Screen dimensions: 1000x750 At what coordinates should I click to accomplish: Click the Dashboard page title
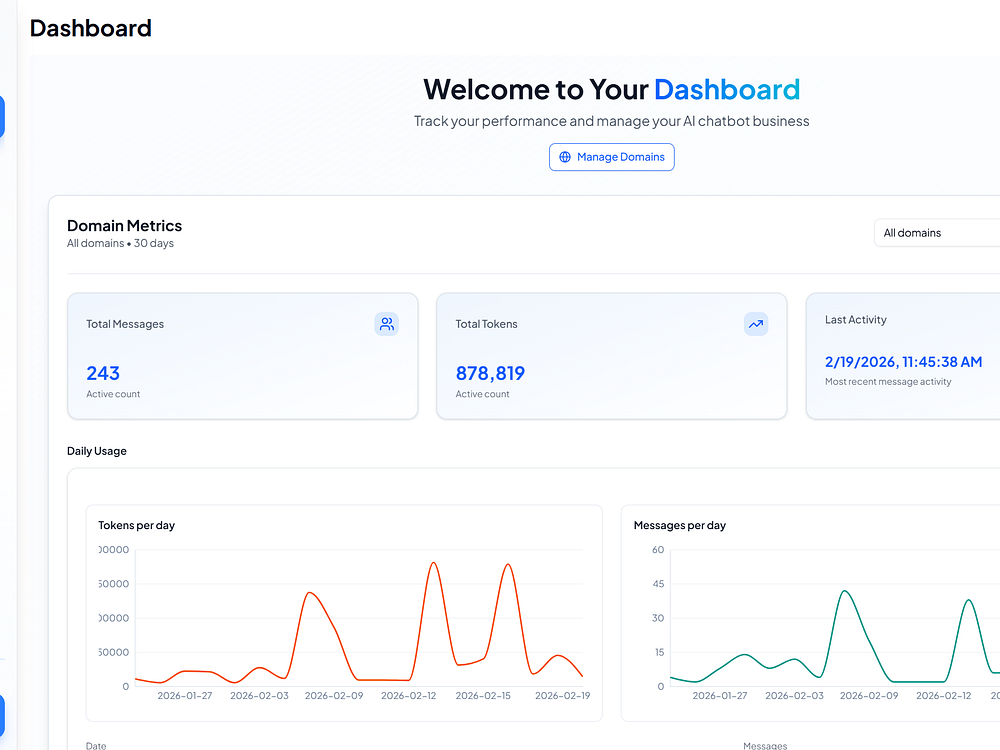[91, 28]
